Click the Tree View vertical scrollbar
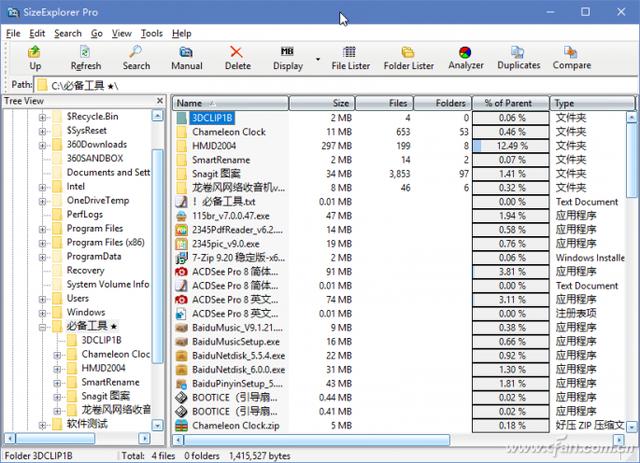 pos(157,256)
